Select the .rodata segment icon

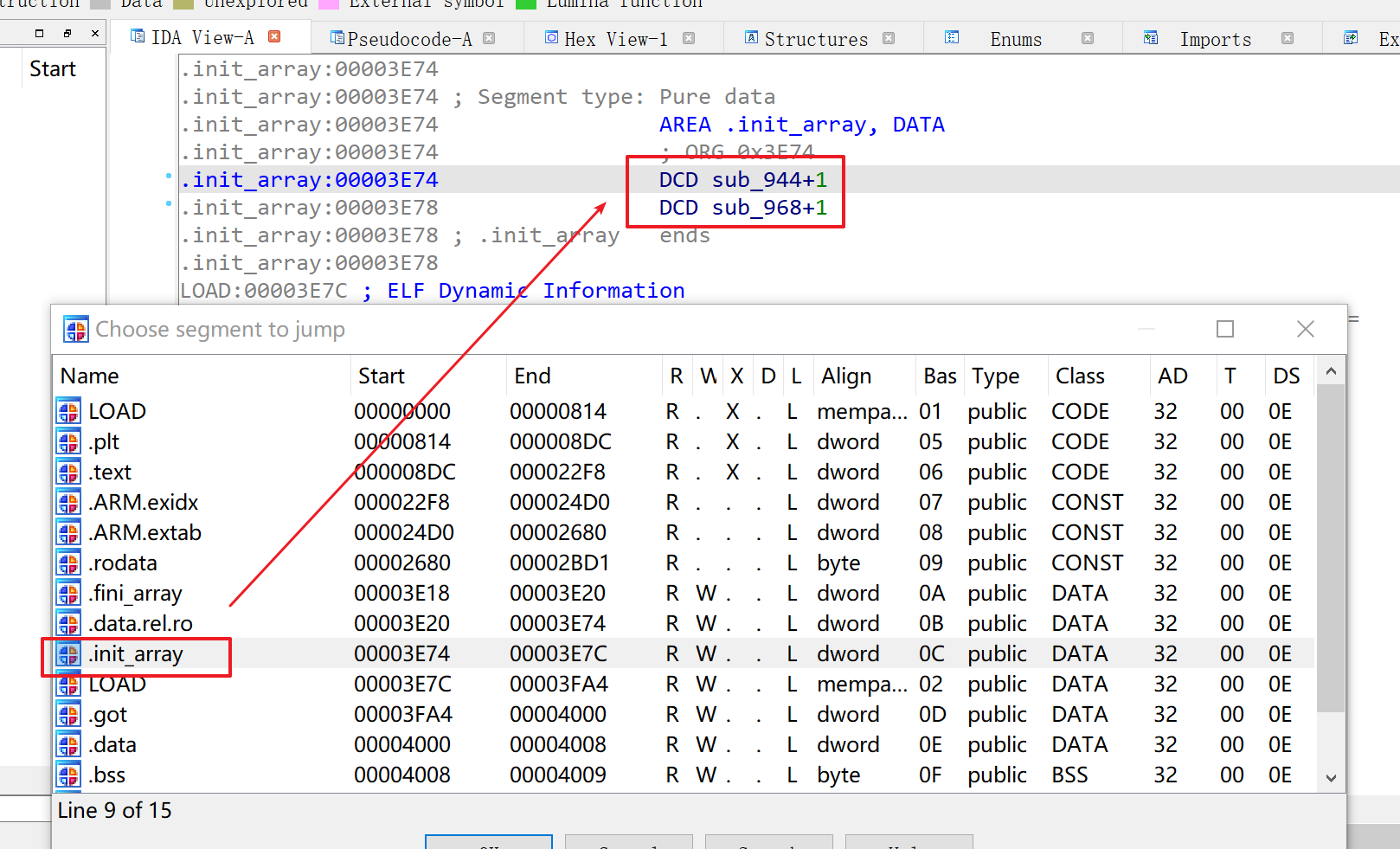tap(68, 563)
